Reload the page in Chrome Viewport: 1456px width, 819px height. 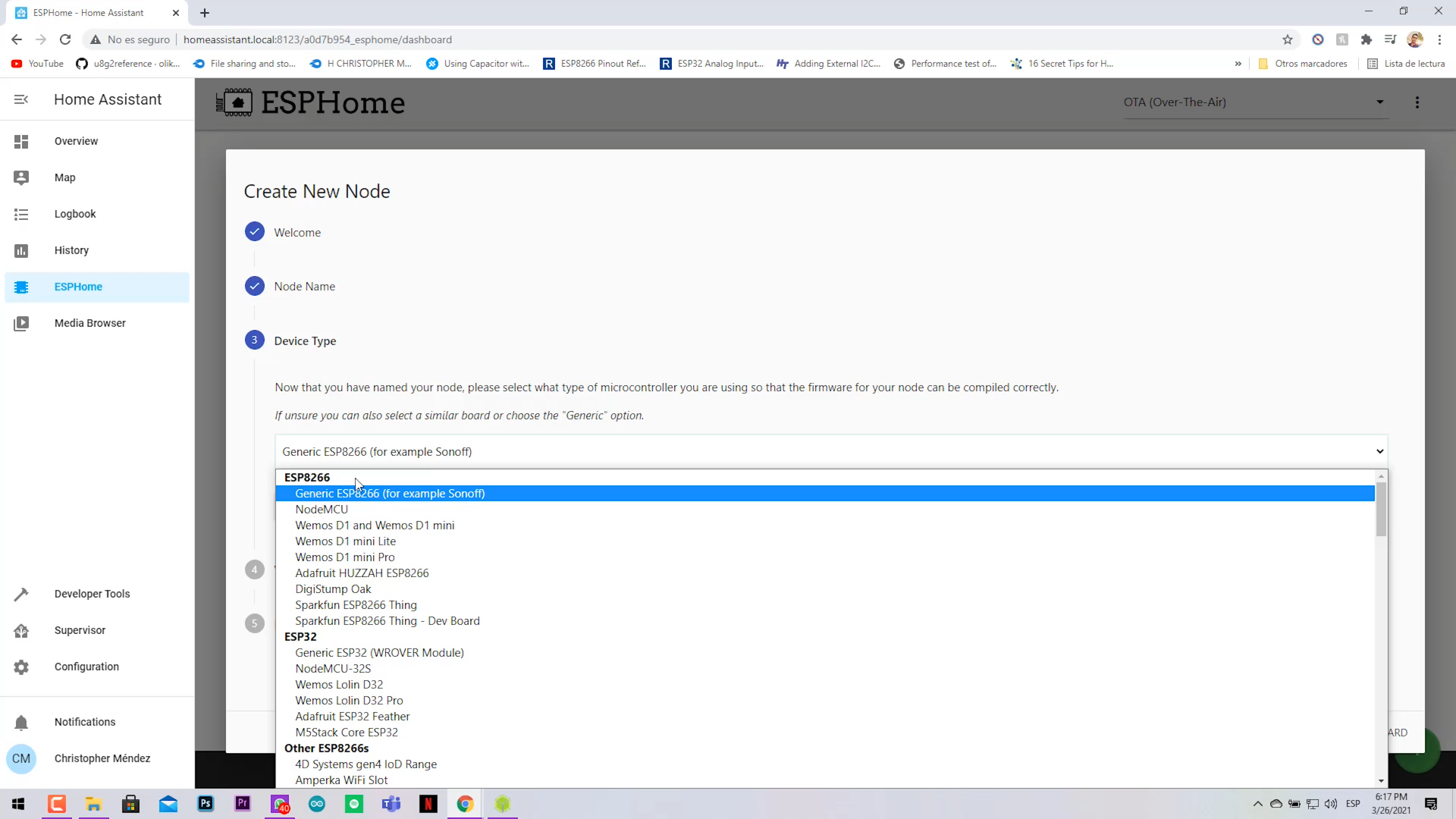(65, 39)
